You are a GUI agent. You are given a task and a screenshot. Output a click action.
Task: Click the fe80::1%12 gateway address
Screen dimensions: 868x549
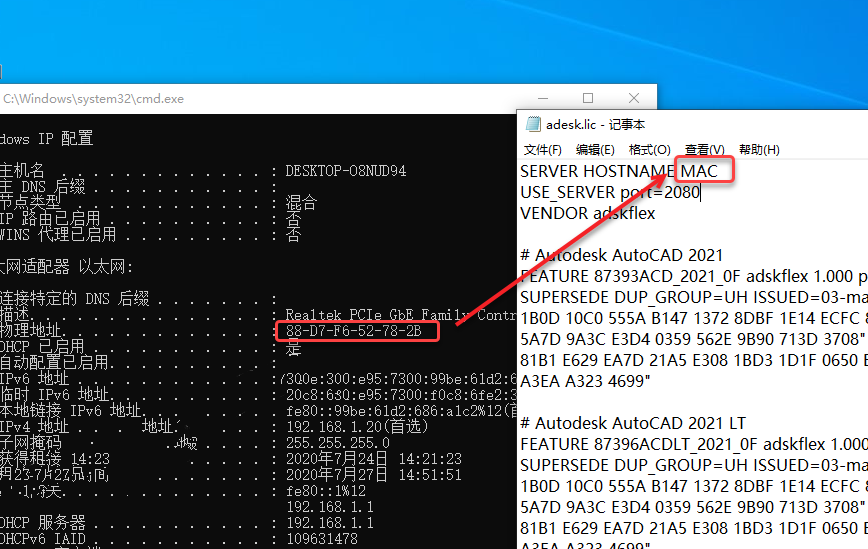pyautogui.click(x=326, y=491)
